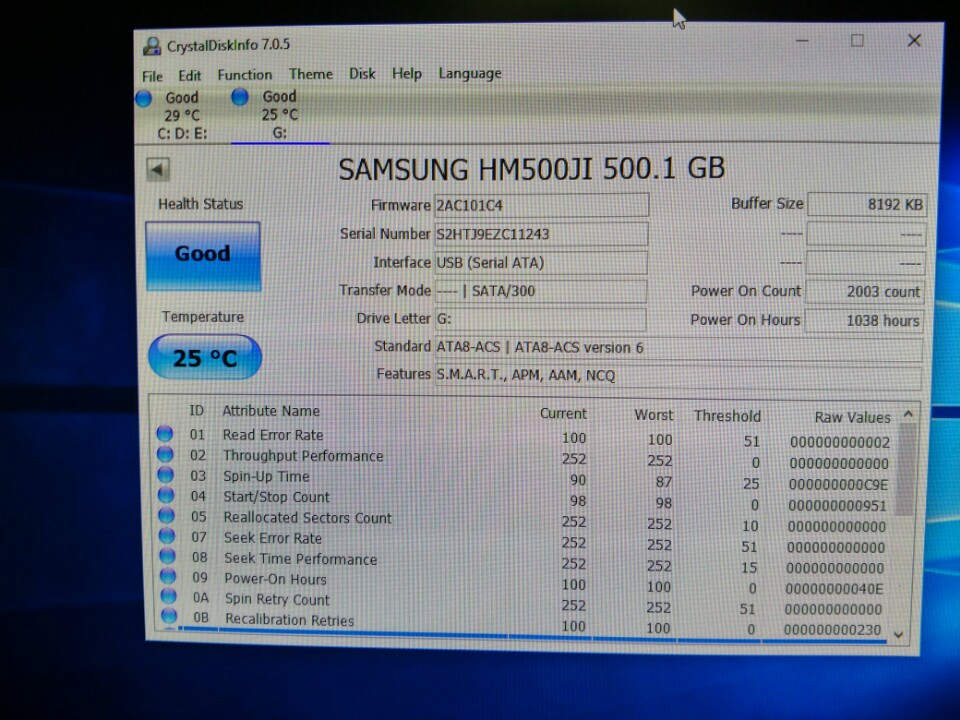Click the blue health orb for C: D: E: disk
This screenshot has height=720, width=960.
point(144,98)
